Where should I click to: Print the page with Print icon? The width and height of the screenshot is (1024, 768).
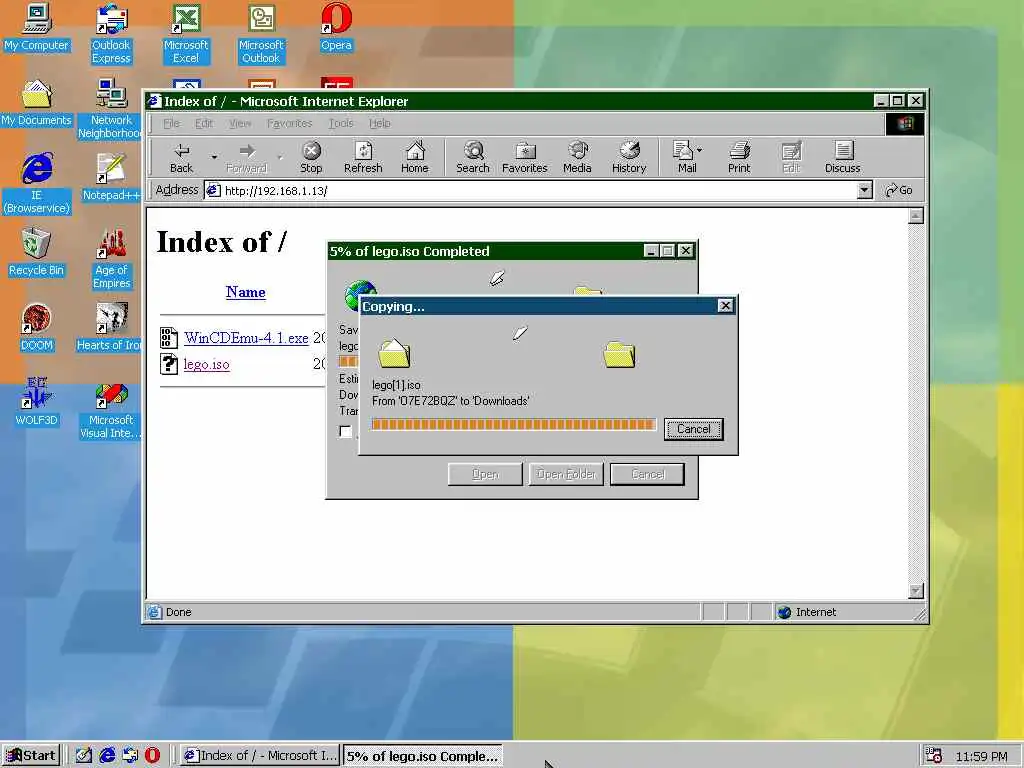pyautogui.click(x=739, y=157)
